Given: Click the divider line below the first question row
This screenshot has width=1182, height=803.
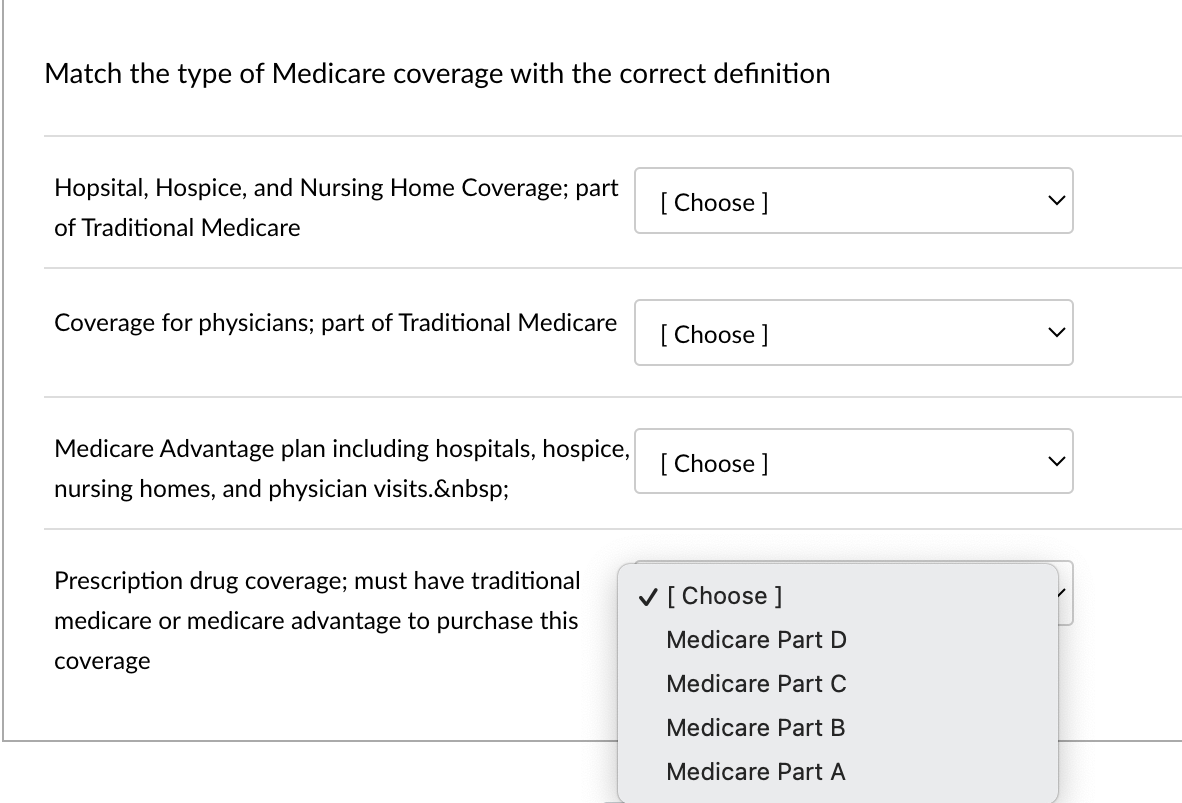Looking at the screenshot, I should 611,268.
